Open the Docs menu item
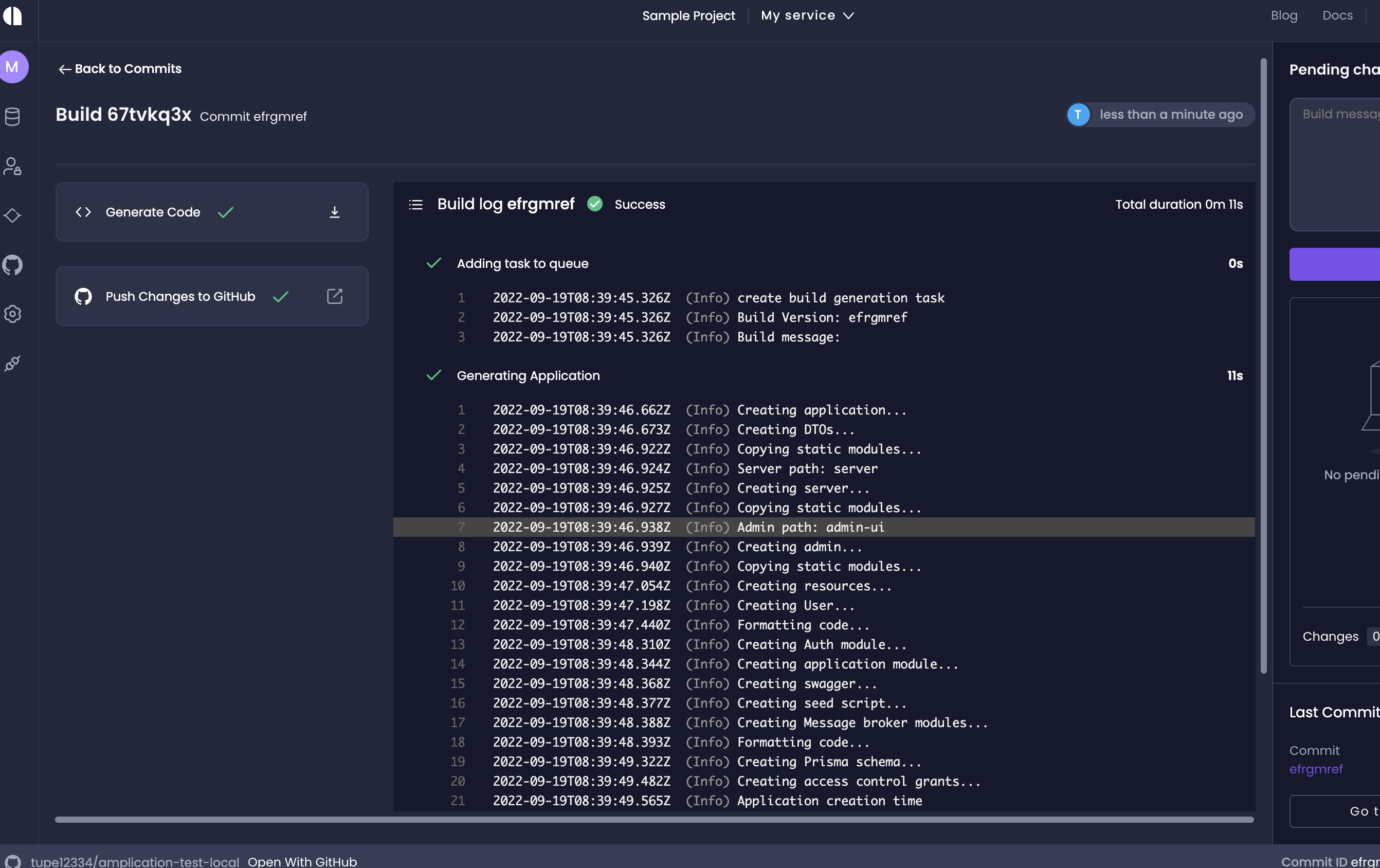1380x868 pixels. [1338, 15]
